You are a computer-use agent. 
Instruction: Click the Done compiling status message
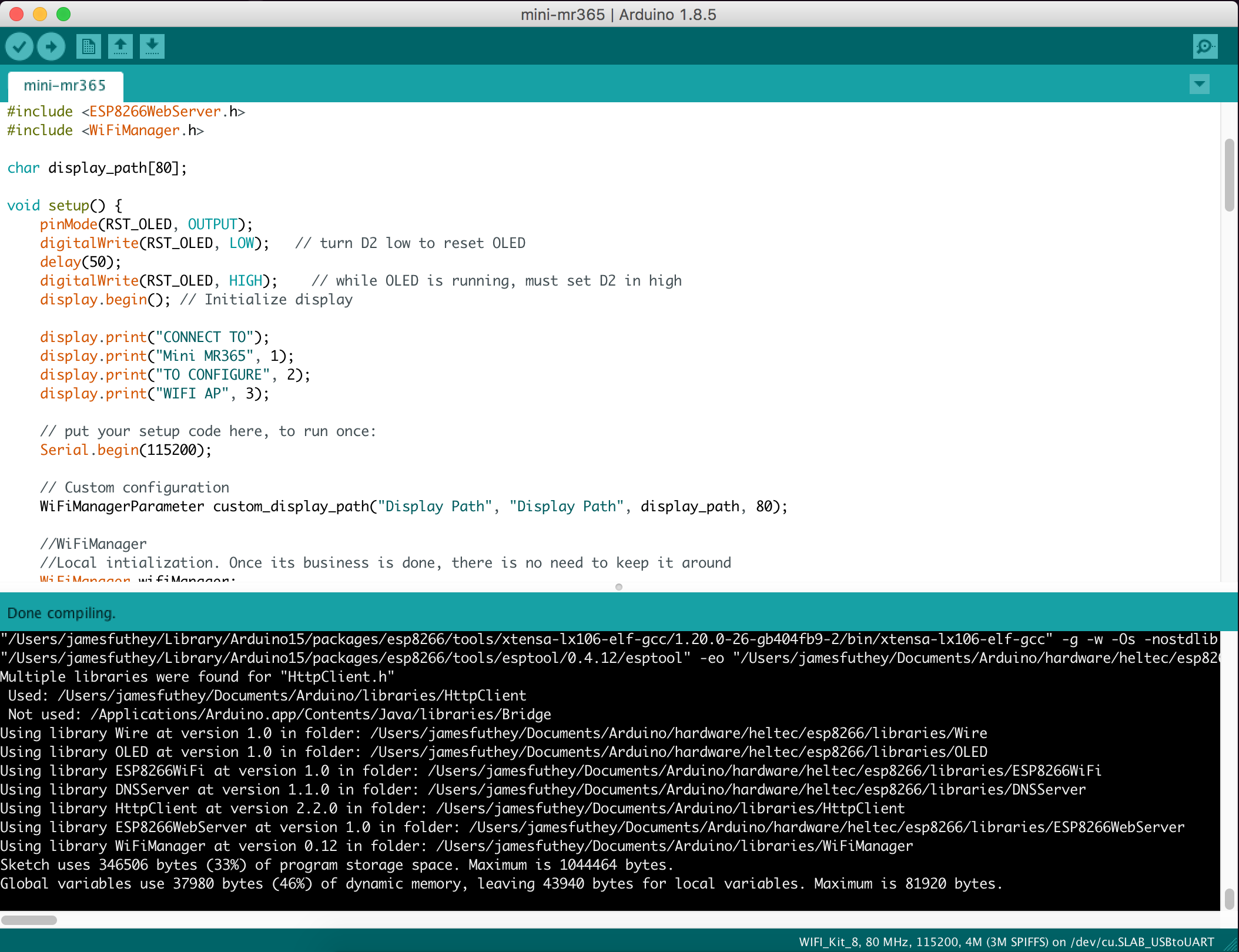click(61, 614)
